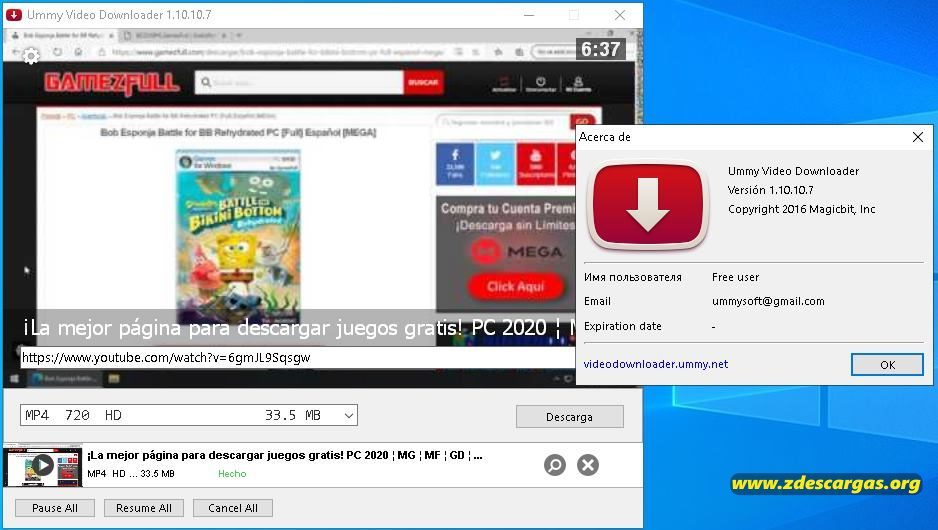The height and width of the screenshot is (530, 938).
Task: Click Resume All button
Action: pyautogui.click(x=144, y=508)
